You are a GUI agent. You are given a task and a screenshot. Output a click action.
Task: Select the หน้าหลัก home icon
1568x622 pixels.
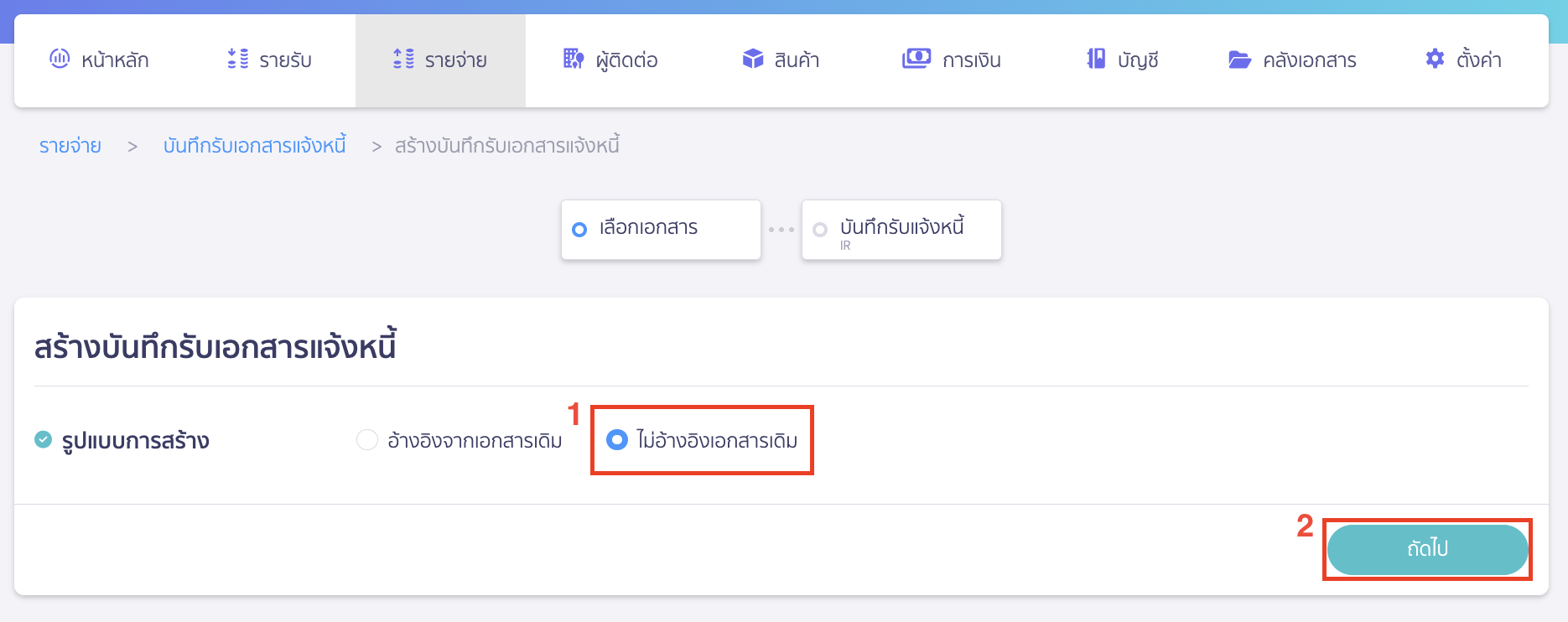click(59, 59)
